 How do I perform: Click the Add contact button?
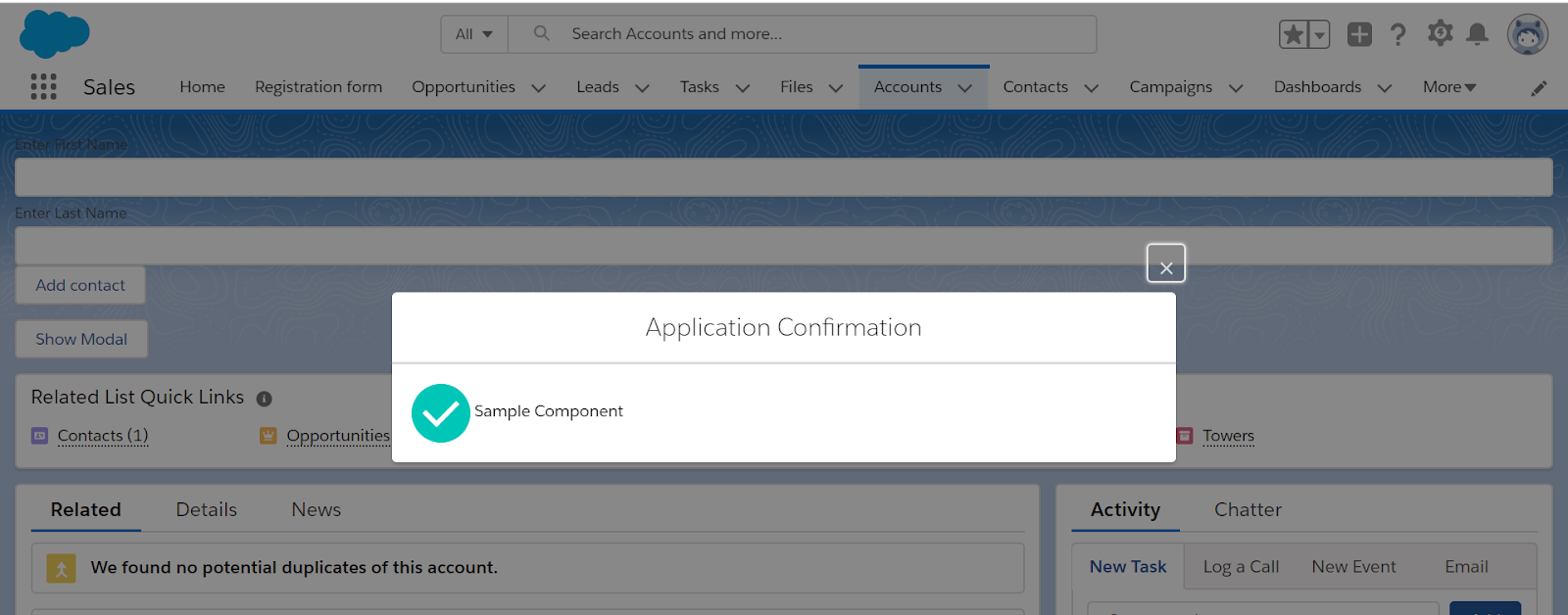pos(80,285)
